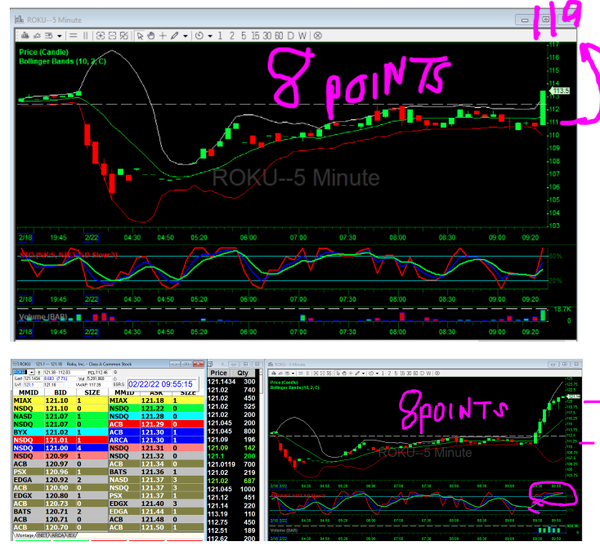Image resolution: width=600 pixels, height=546 pixels.
Task: Switch top chart to 15 minute interval
Action: (255, 35)
